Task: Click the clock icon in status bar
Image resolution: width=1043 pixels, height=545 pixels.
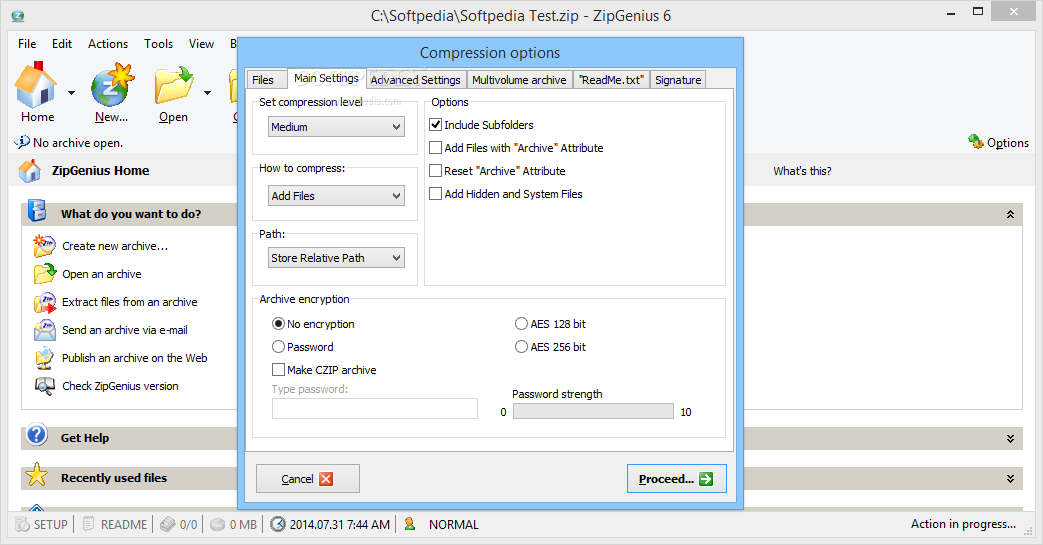Action: point(278,524)
